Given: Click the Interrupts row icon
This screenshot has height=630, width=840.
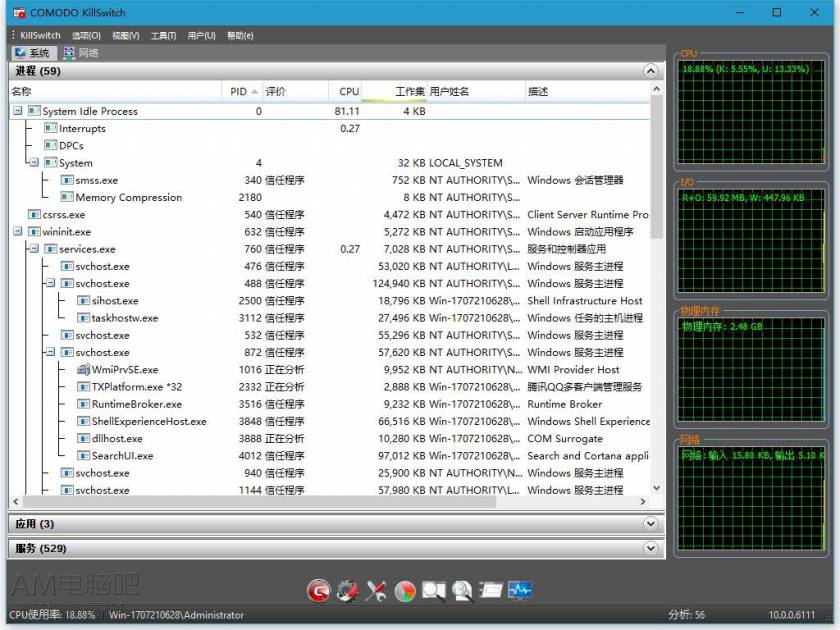Looking at the screenshot, I should [51, 128].
